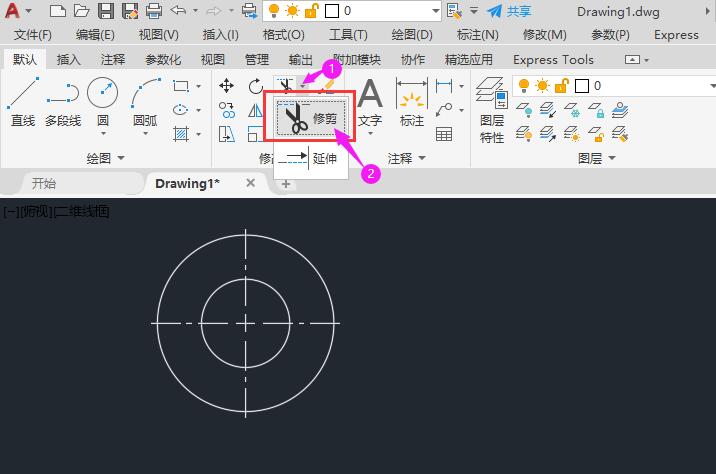Open the Arc tool dropdown arrow

[x=145, y=134]
